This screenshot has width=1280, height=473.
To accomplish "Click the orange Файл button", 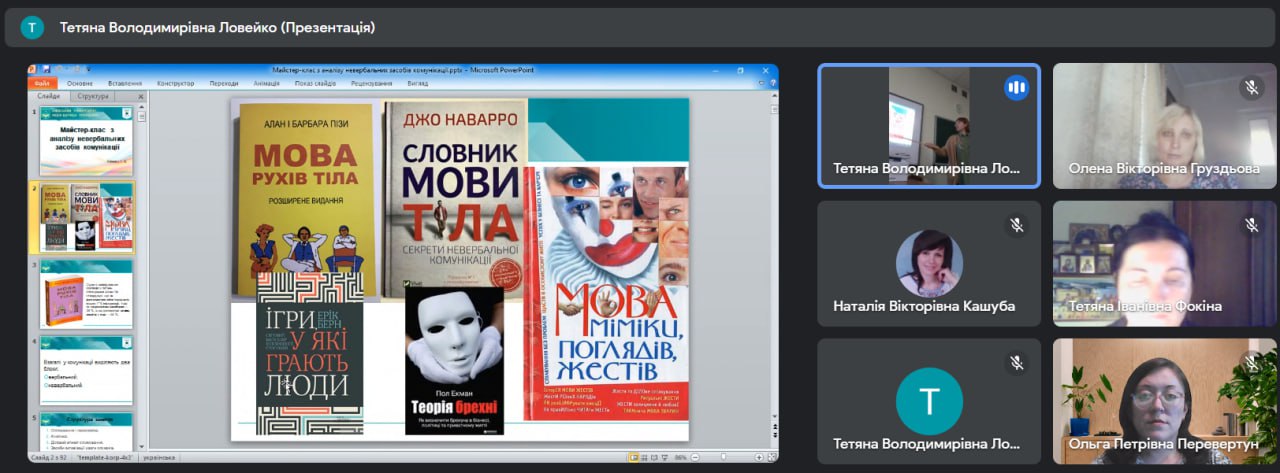I will [x=43, y=83].
